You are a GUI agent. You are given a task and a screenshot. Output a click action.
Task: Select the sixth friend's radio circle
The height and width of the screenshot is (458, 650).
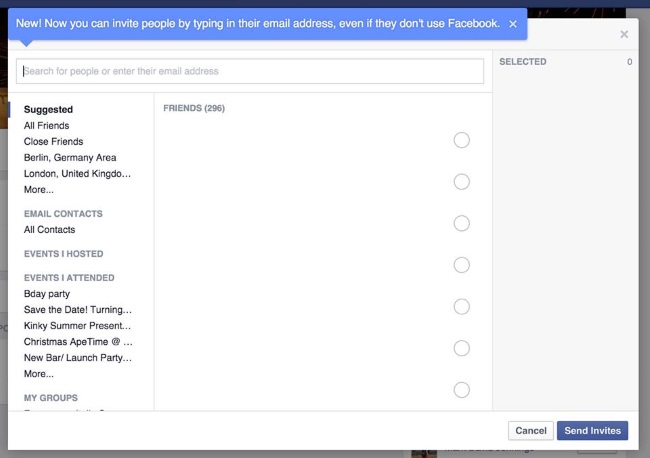pyautogui.click(x=461, y=348)
